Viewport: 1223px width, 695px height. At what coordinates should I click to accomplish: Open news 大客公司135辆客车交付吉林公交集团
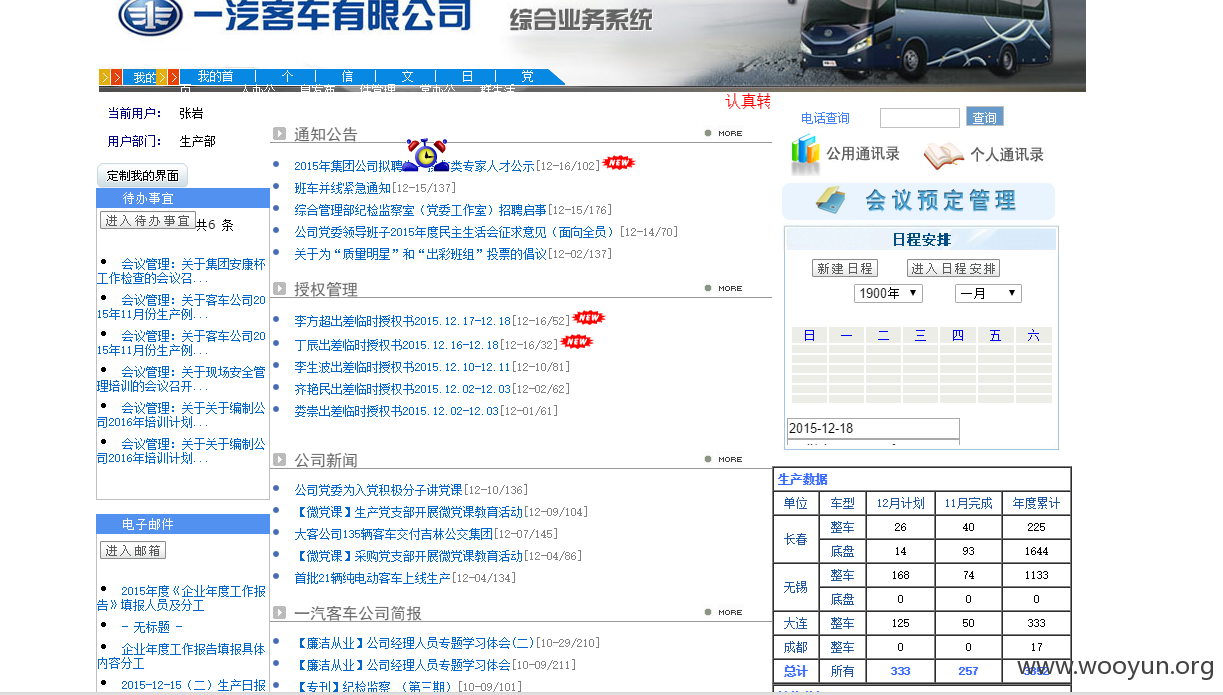[x=393, y=534]
